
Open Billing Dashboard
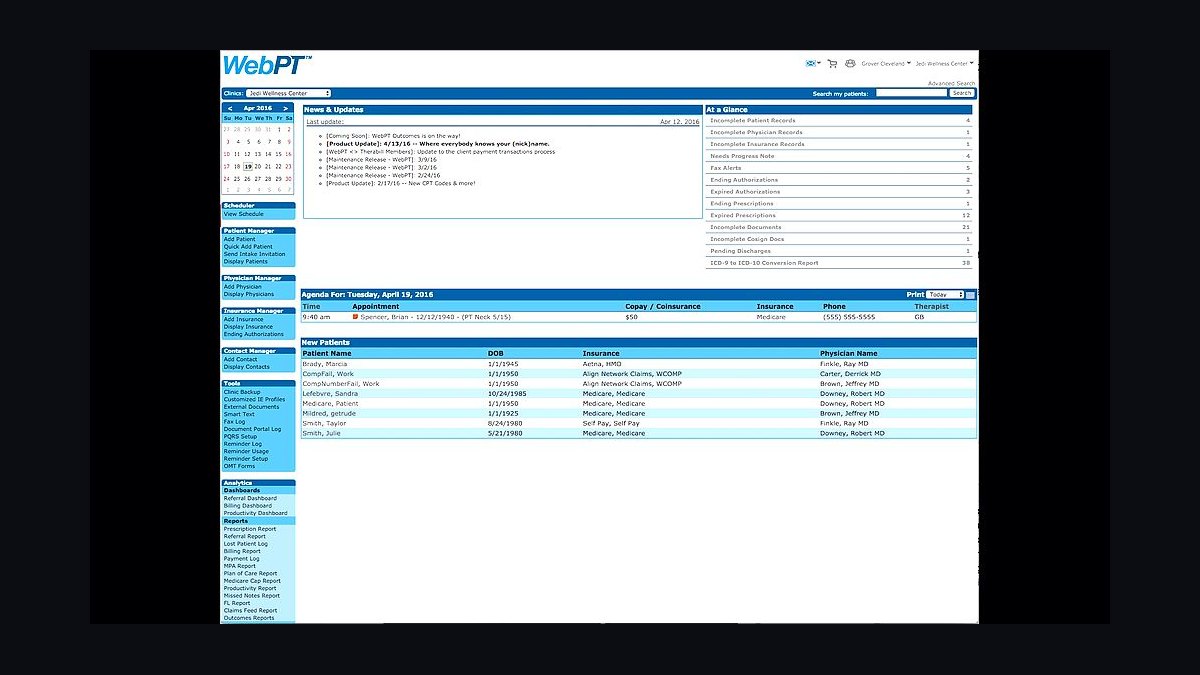click(x=247, y=506)
